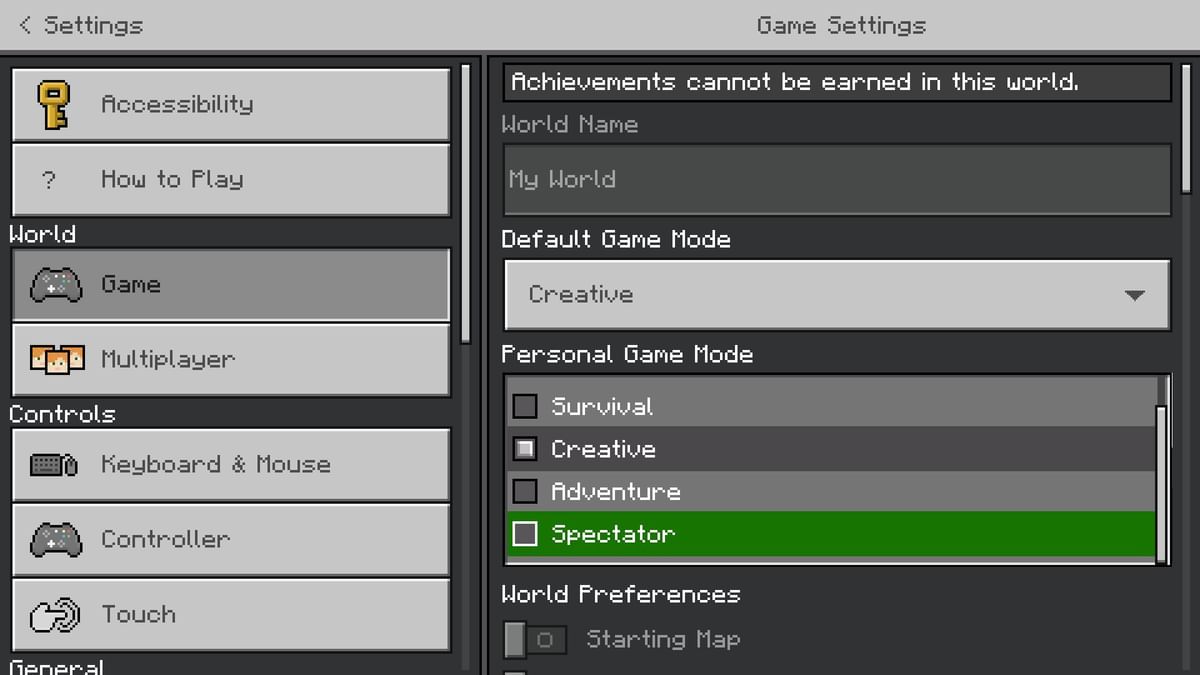Toggle the Starting Map switch
The image size is (1200, 675).
[536, 639]
